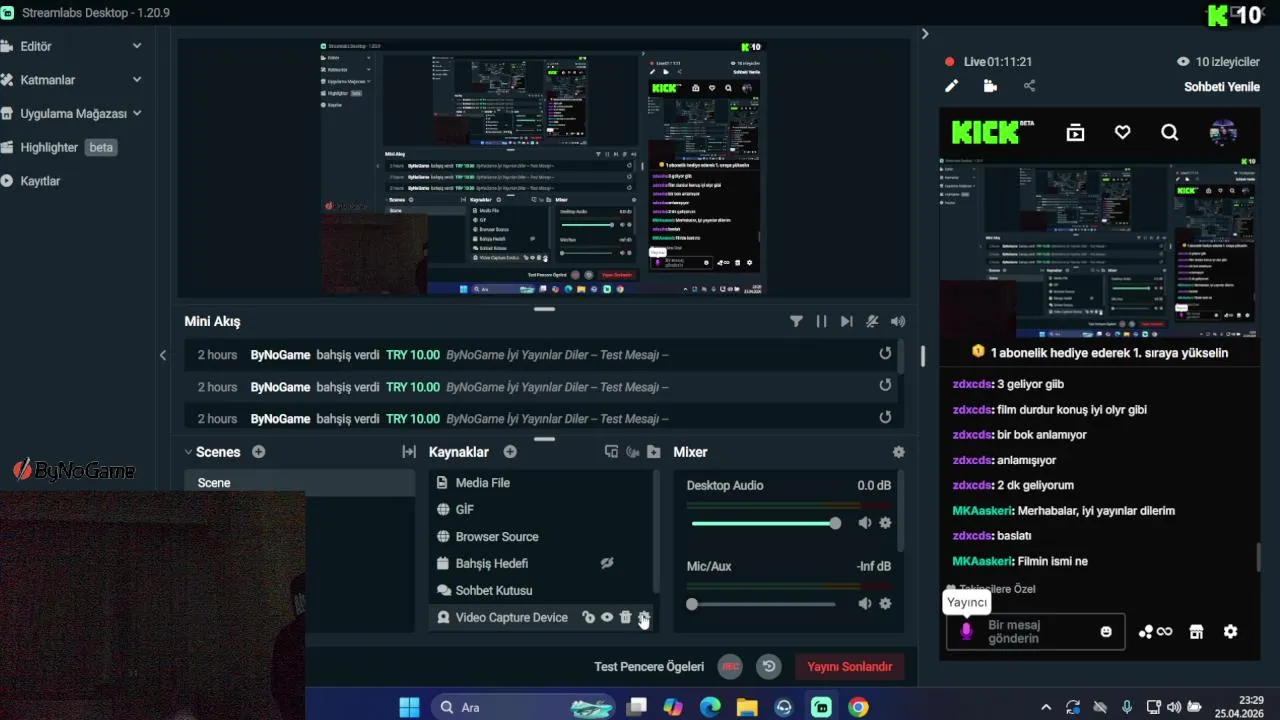Select the Video Capture Device source
1280x720 pixels.
(542, 618)
